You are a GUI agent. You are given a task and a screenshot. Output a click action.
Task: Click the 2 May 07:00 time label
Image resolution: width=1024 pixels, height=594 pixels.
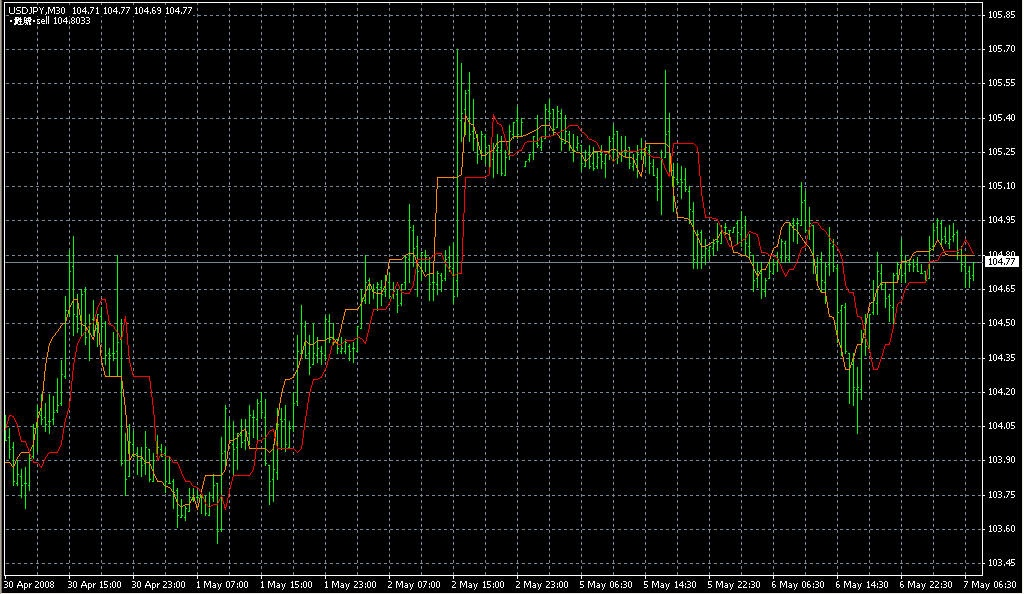click(x=415, y=583)
